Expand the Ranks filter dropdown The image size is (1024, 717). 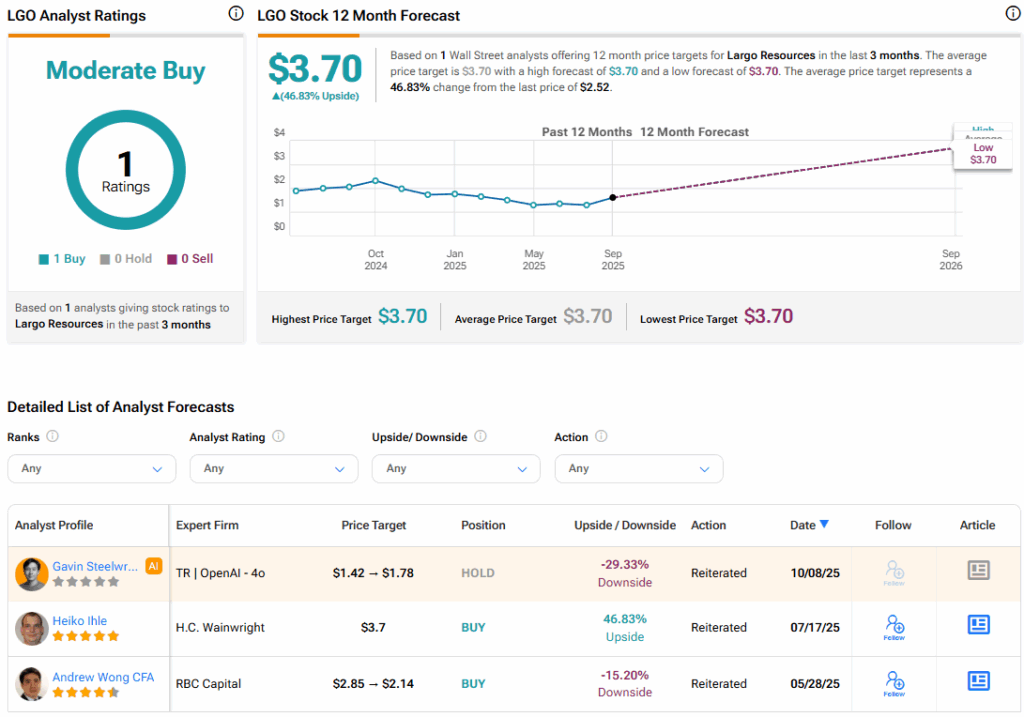(91, 468)
